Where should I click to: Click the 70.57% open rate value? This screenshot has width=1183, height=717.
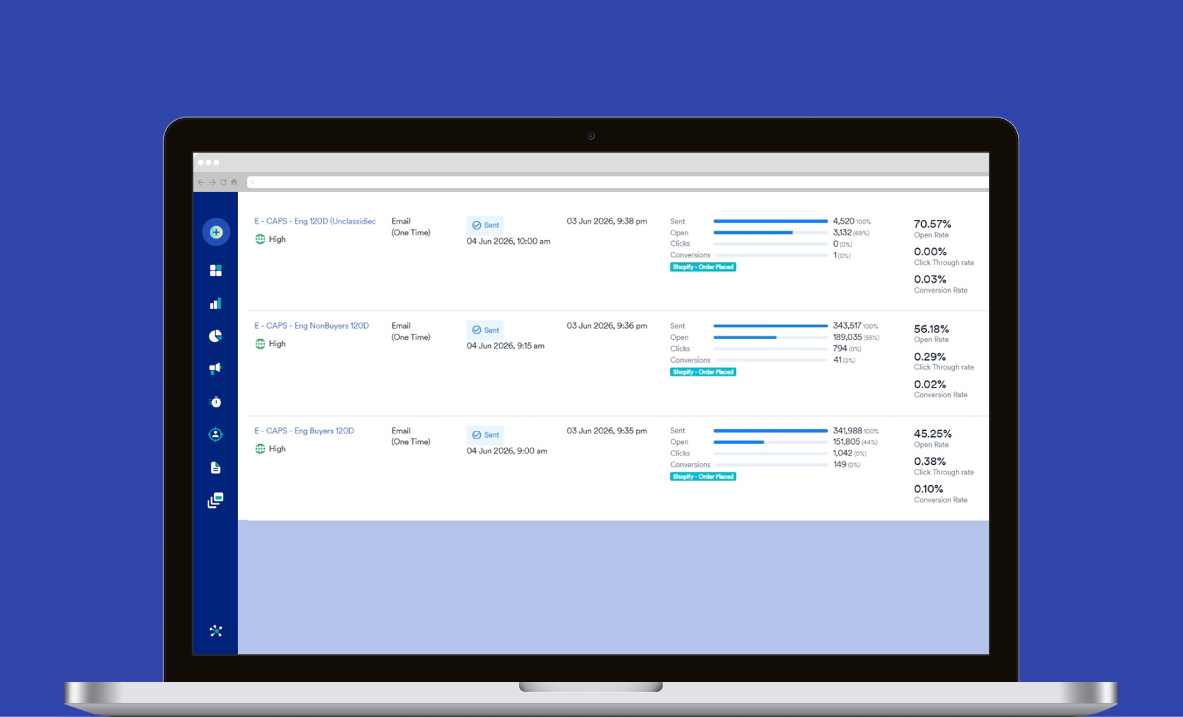click(933, 224)
